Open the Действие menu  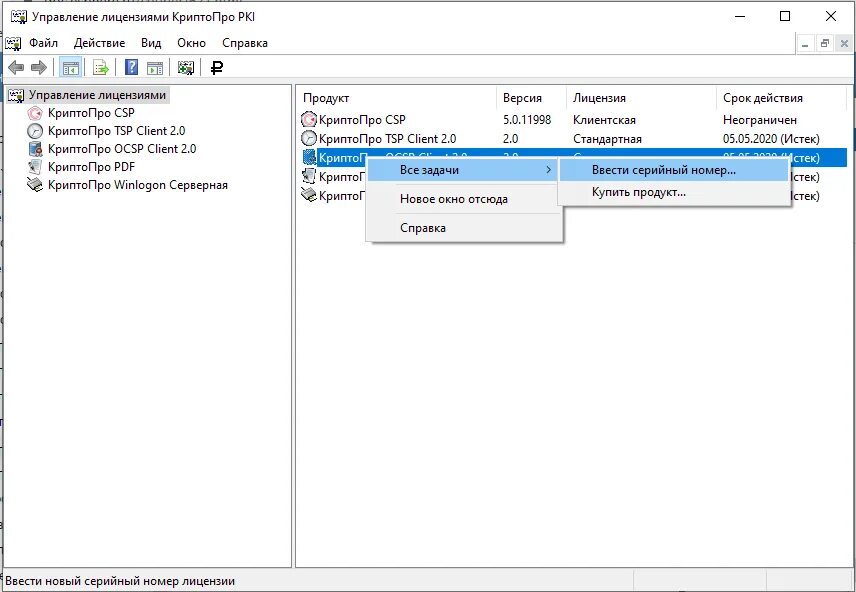[99, 43]
